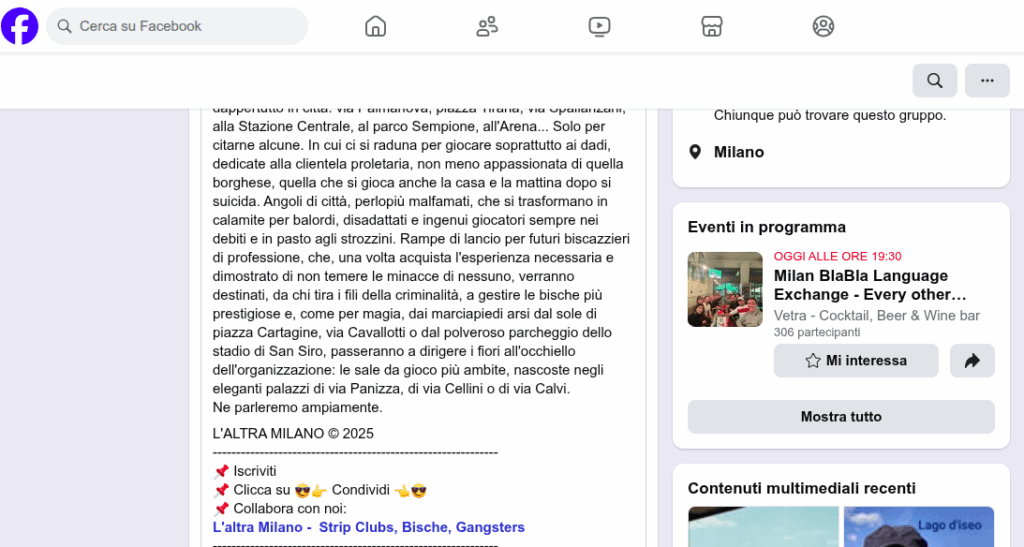1024x547 pixels.
Task: Open the left recent media thumbnail
Action: [763, 527]
